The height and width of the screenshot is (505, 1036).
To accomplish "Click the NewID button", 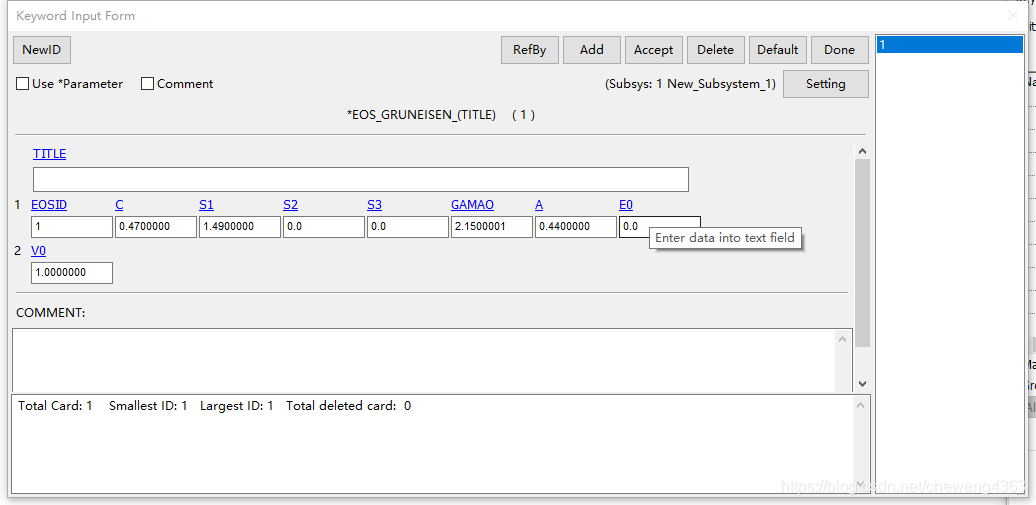I will pyautogui.click(x=42, y=50).
